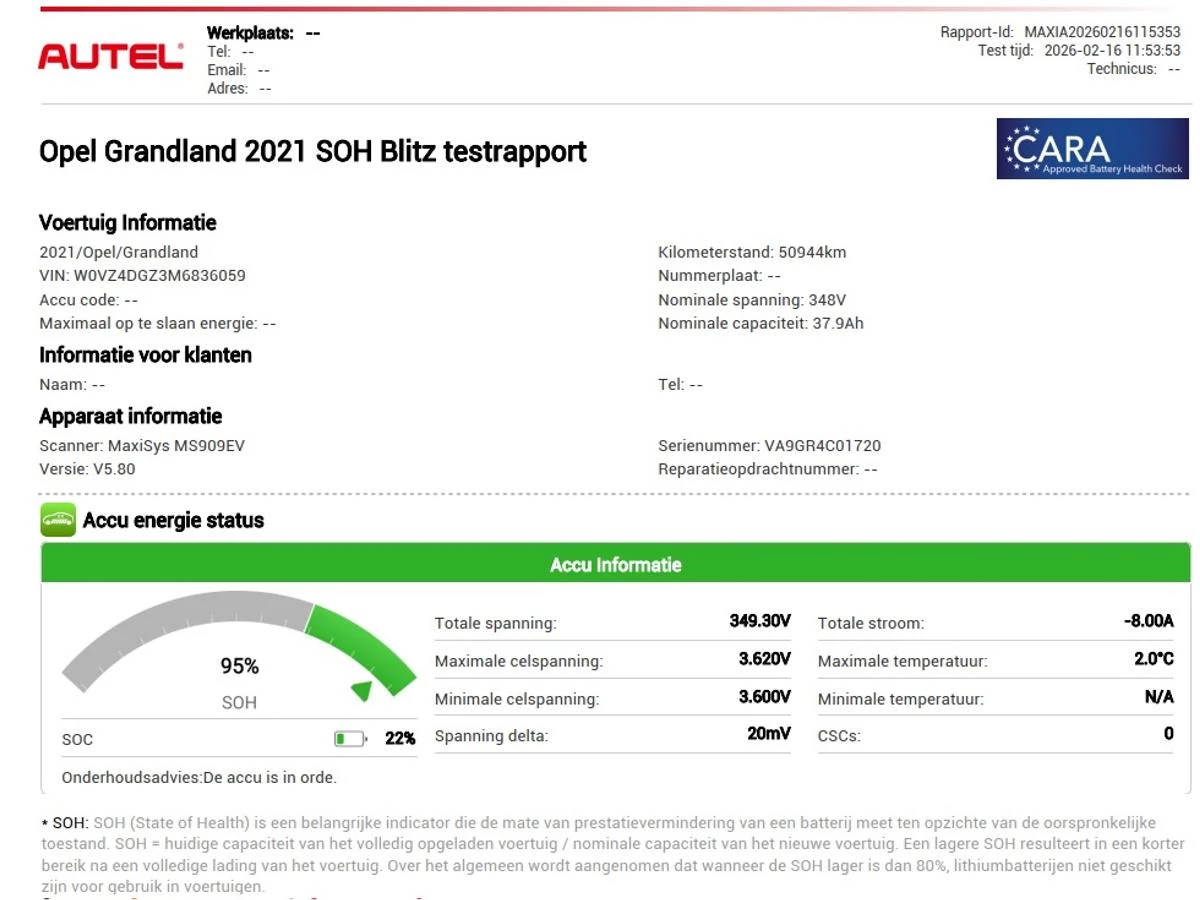The width and height of the screenshot is (1200, 900).
Task: Select the SOC 22% indicator
Action: coord(398,738)
